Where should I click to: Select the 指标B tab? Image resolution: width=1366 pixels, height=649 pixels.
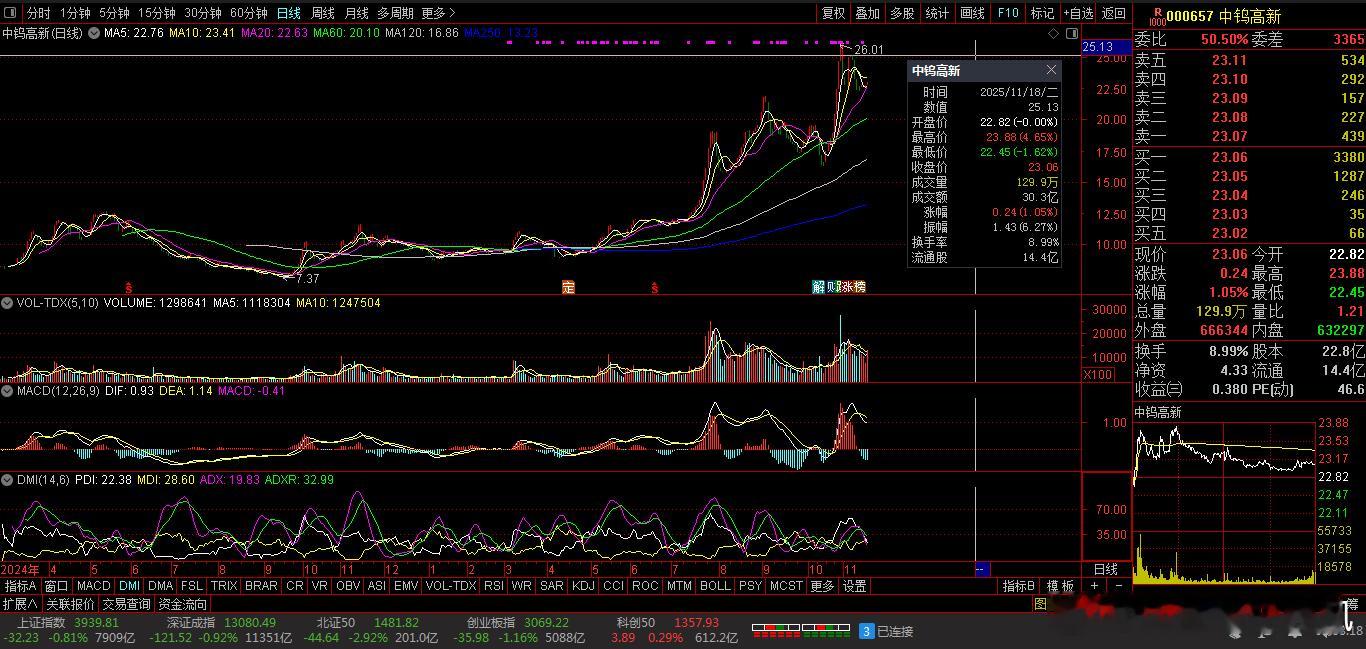pyautogui.click(x=1020, y=586)
